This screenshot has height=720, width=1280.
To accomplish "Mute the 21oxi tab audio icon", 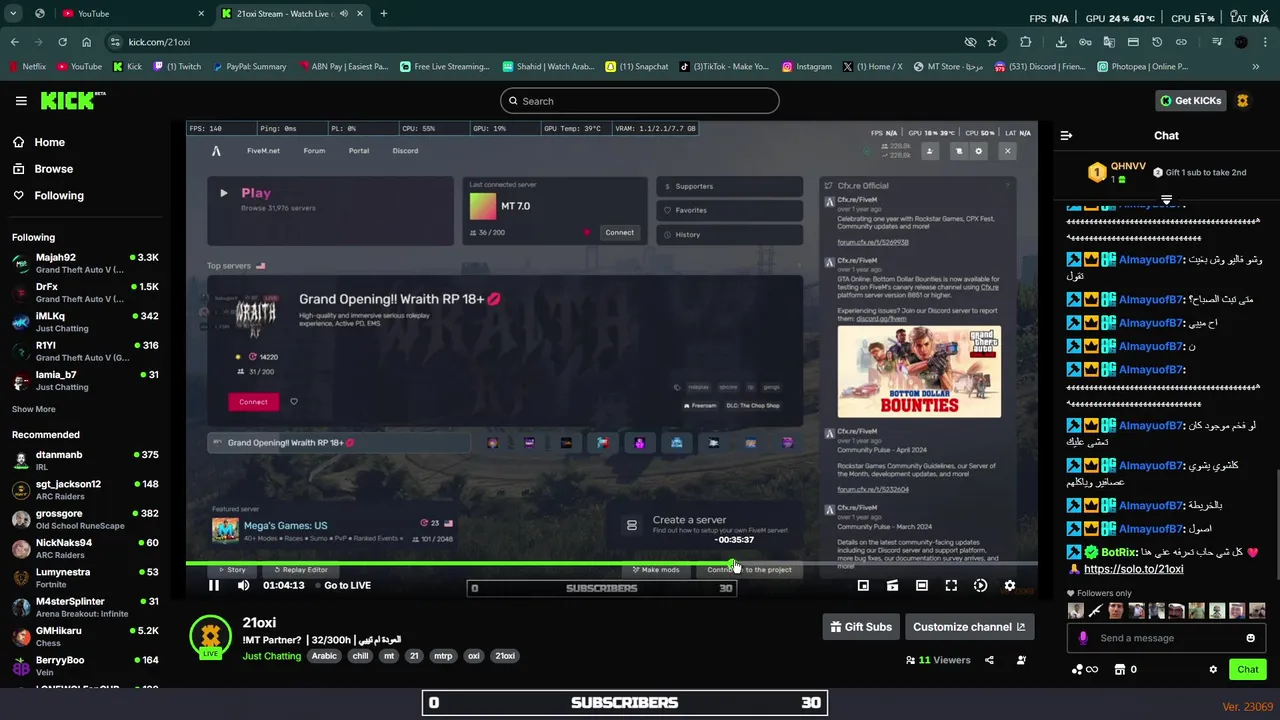I will 344,14.
